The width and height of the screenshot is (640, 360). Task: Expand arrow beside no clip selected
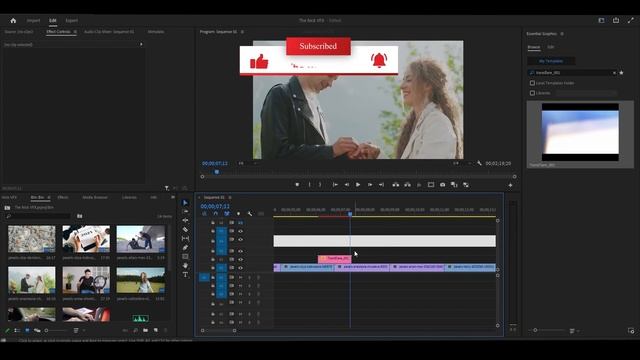pyautogui.click(x=141, y=44)
